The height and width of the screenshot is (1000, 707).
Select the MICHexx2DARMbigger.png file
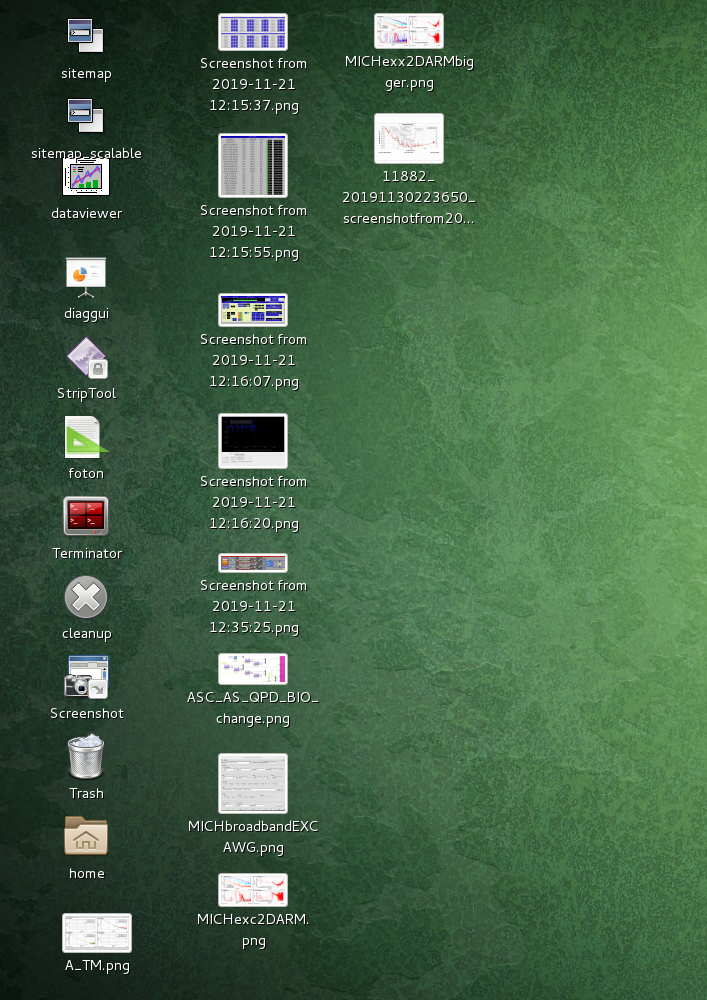[409, 31]
